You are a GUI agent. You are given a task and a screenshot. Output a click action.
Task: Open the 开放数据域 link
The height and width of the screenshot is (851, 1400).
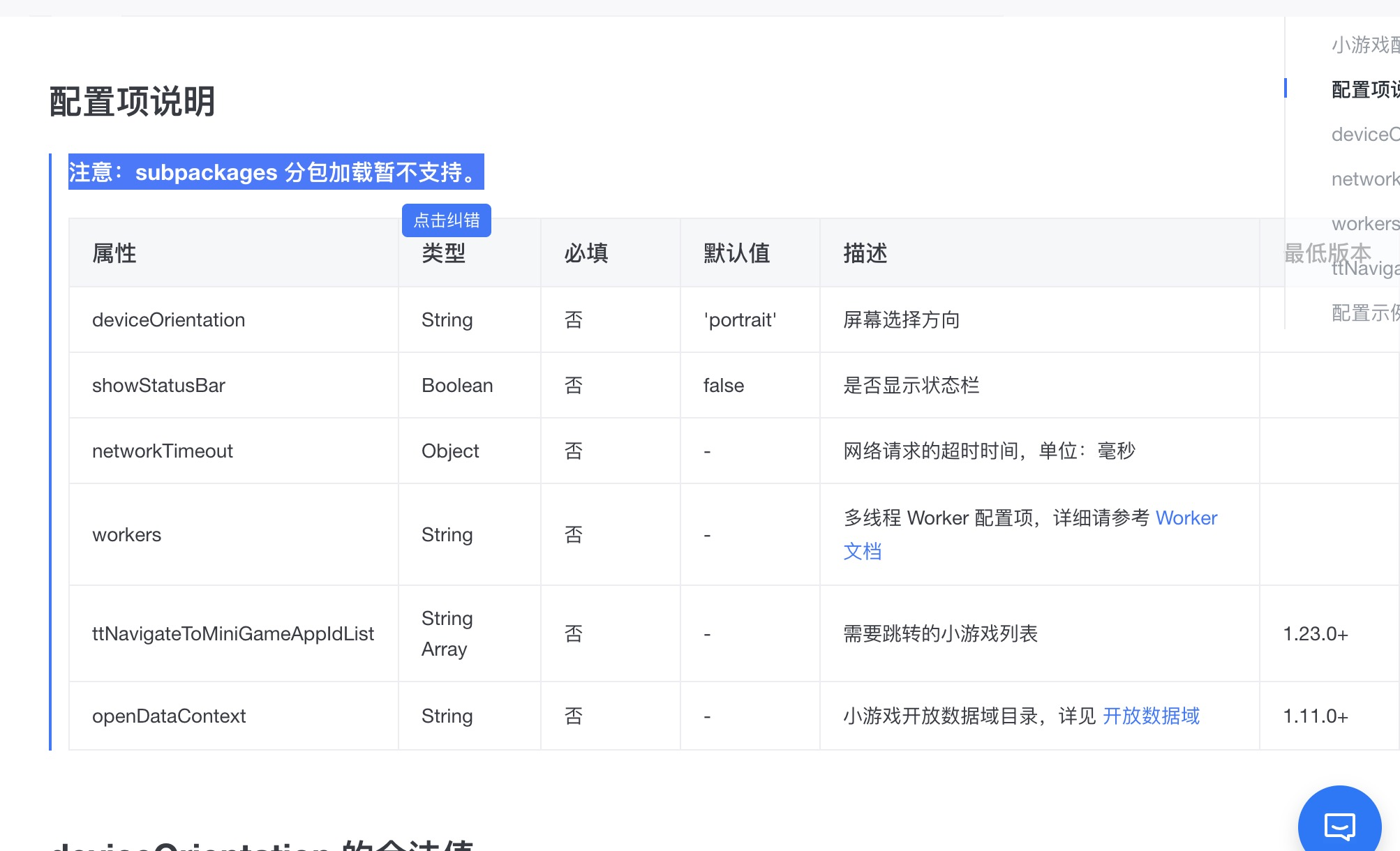tap(1151, 716)
